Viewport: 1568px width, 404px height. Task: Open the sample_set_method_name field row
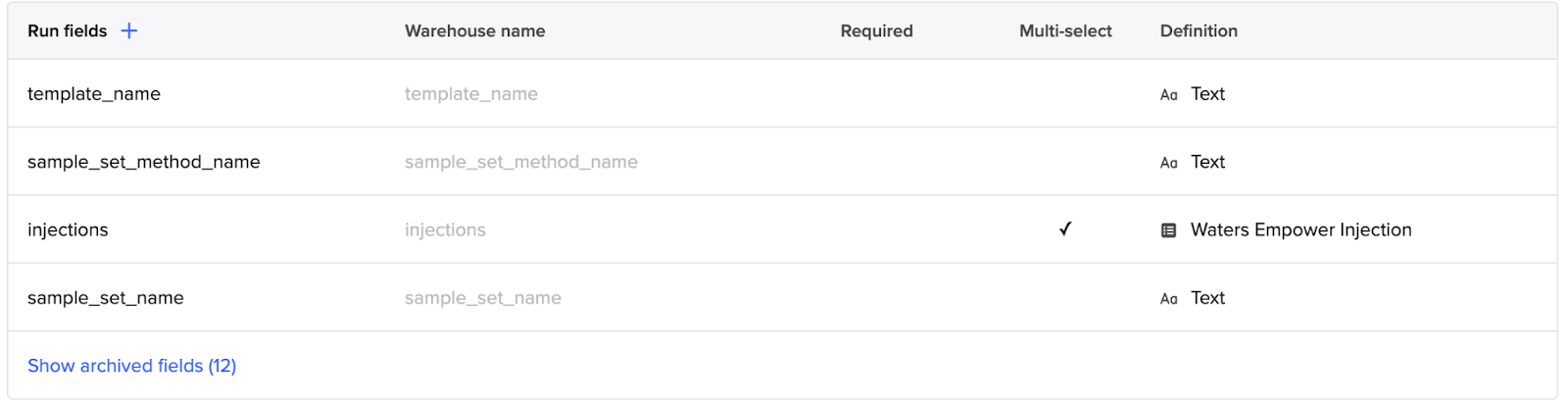pos(782,162)
